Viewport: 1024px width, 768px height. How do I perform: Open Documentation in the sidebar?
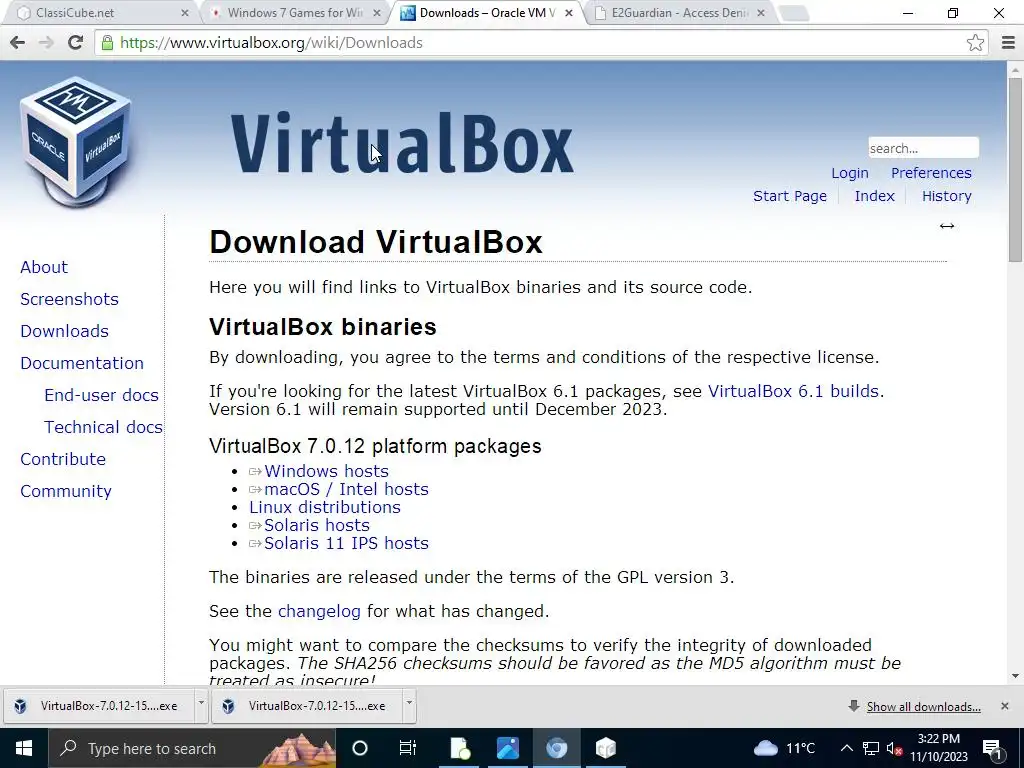(x=82, y=363)
